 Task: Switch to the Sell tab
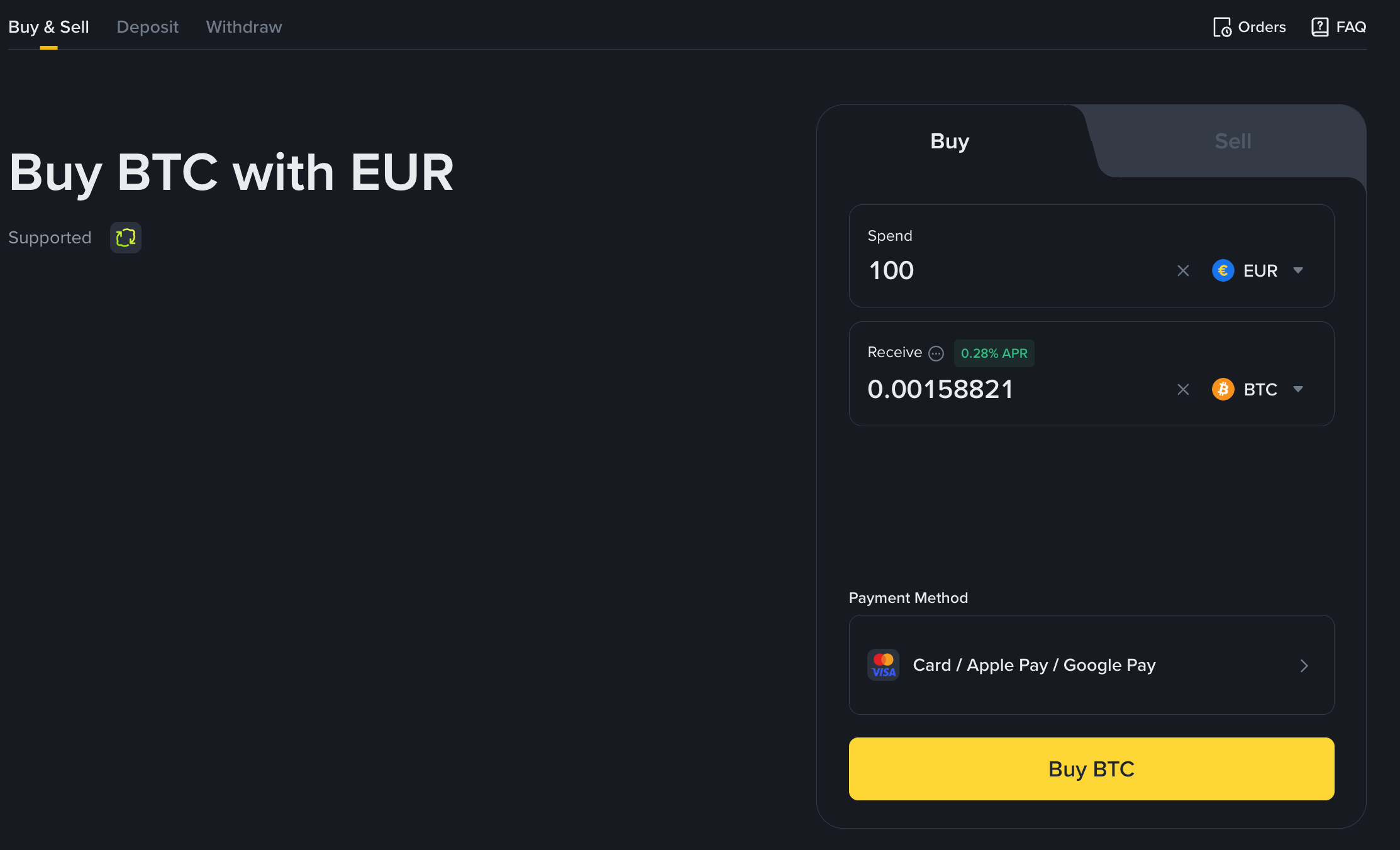click(x=1233, y=141)
